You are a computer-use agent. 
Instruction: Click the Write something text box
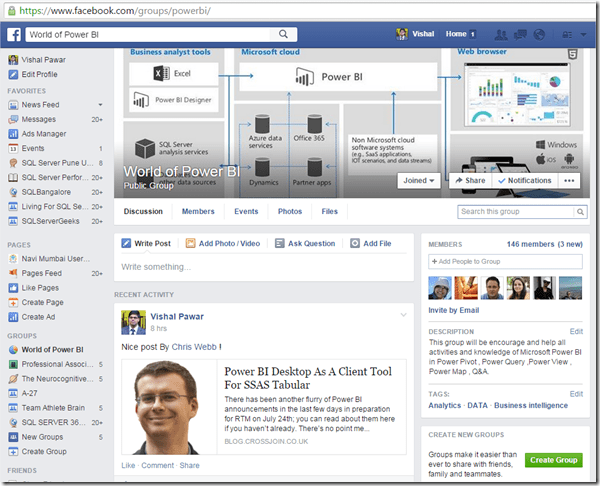click(264, 267)
